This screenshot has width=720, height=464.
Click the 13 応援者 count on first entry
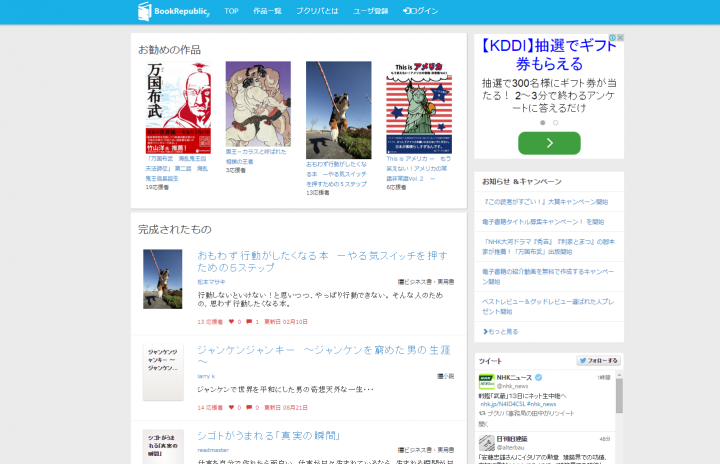point(210,322)
